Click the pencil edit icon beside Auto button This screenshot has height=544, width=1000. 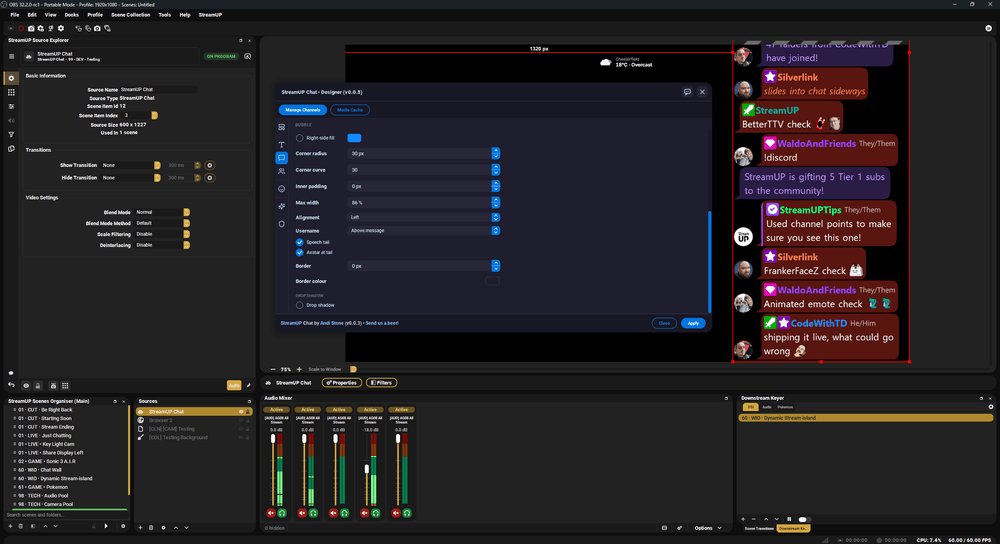coord(249,385)
